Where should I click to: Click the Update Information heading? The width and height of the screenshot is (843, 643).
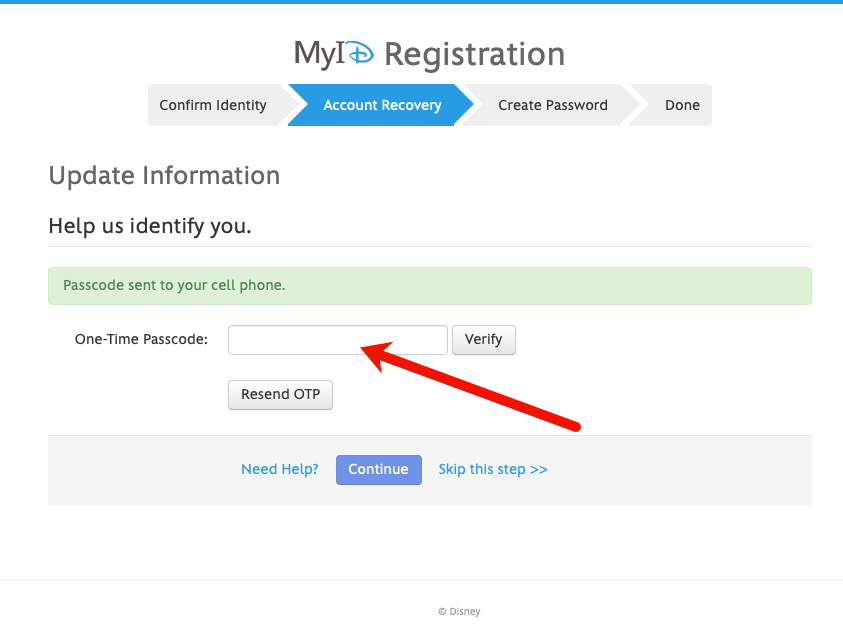[x=164, y=176]
